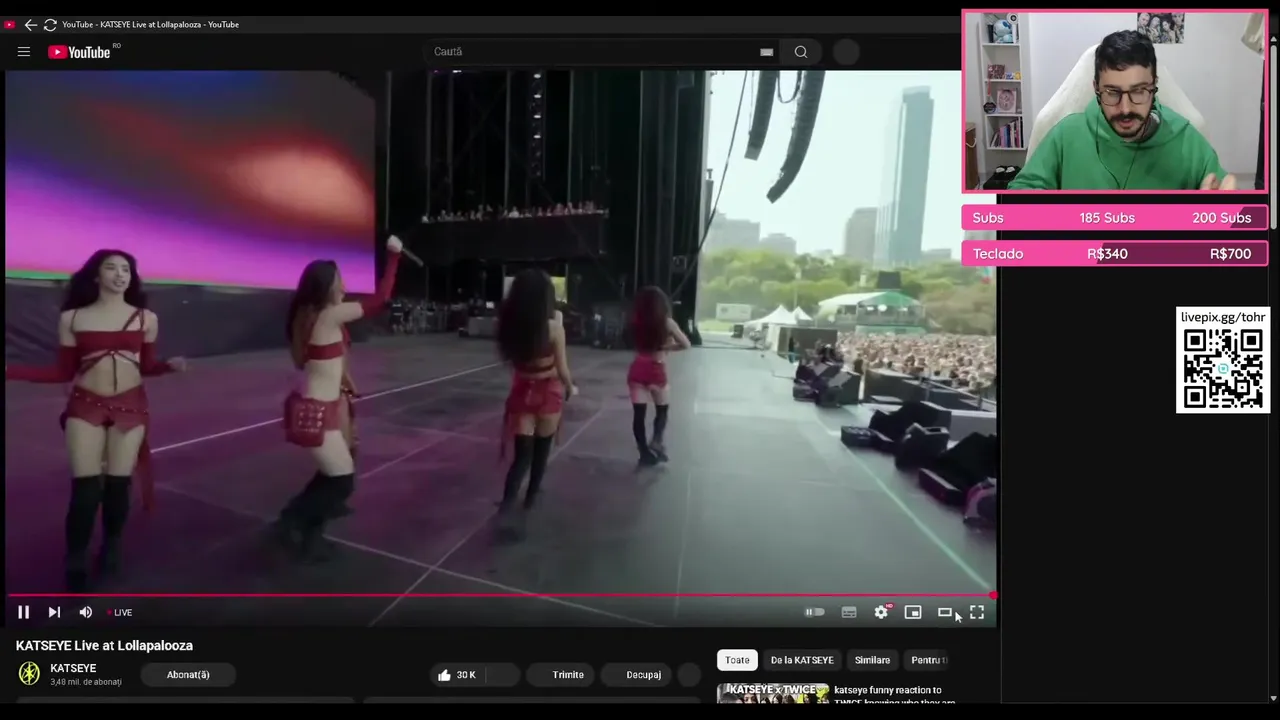Enter fullscreen mode
Image resolution: width=1280 pixels, height=720 pixels.
(977, 612)
